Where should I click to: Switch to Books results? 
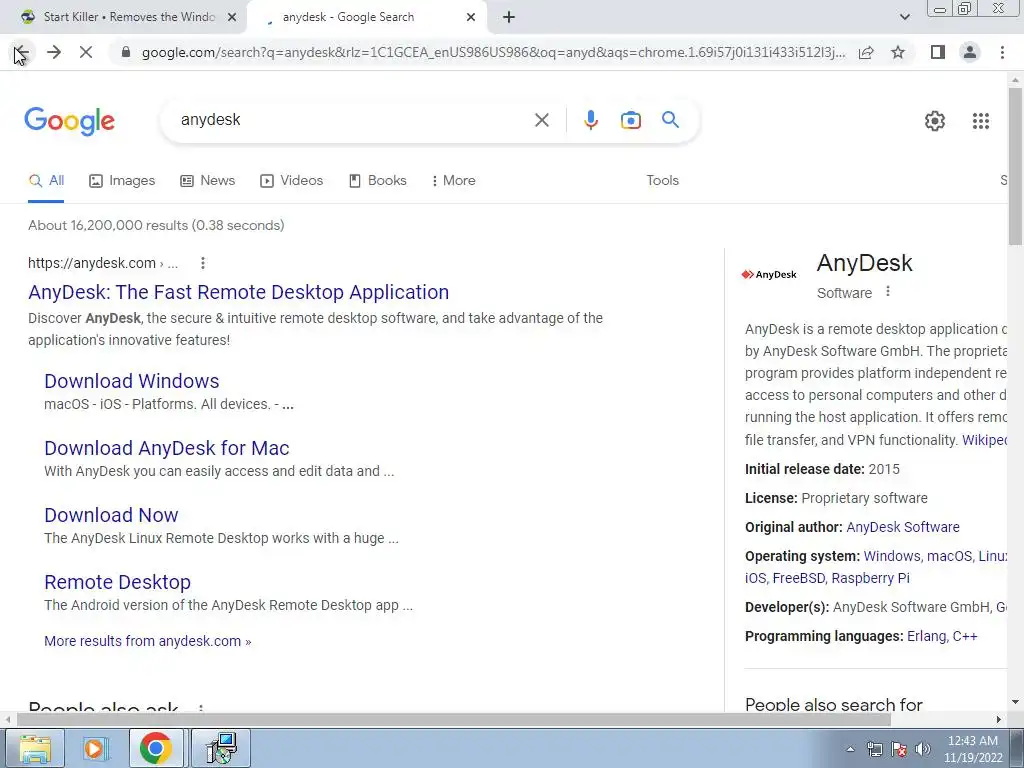377,181
